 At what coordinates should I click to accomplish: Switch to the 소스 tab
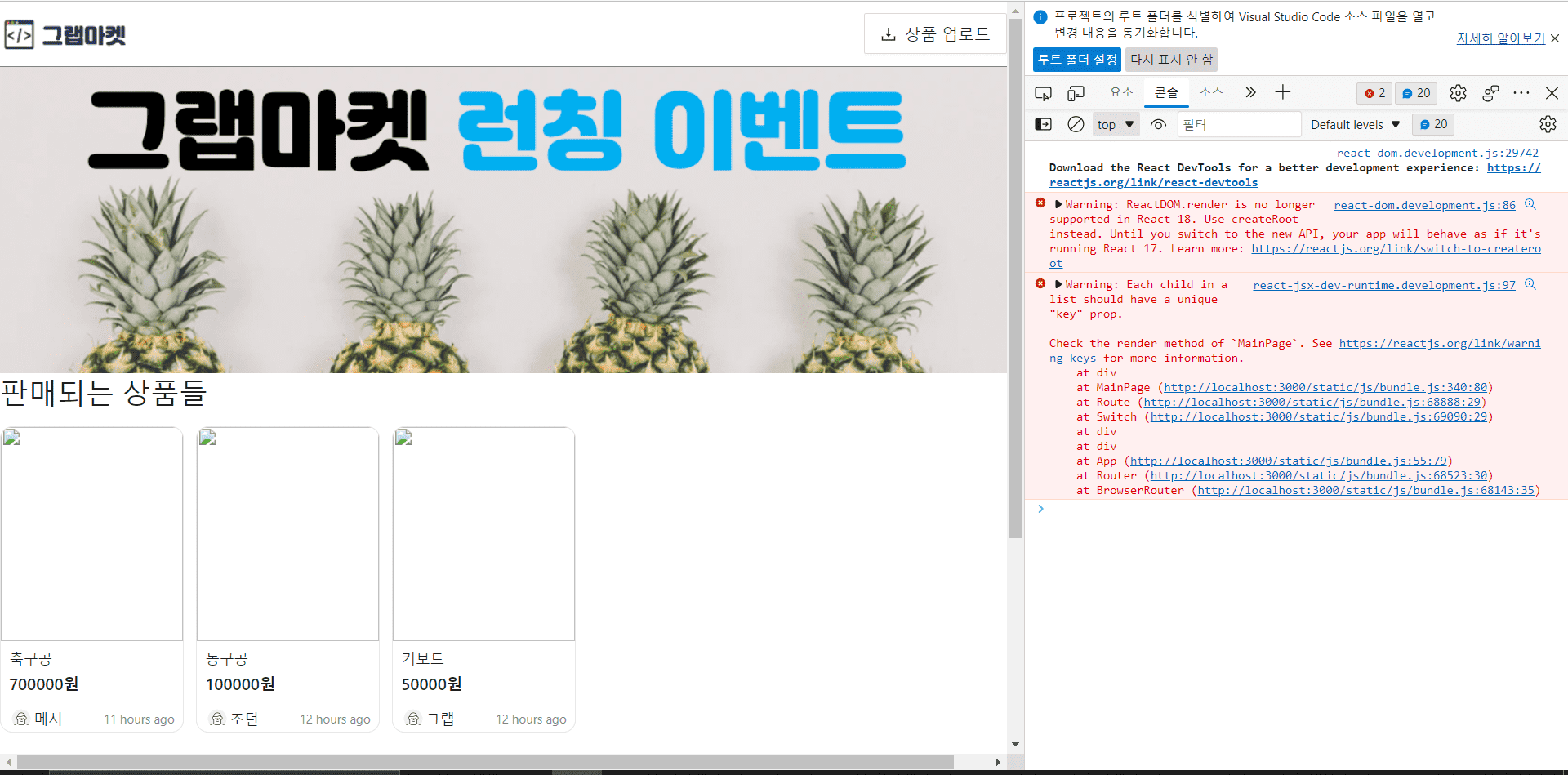point(1211,92)
